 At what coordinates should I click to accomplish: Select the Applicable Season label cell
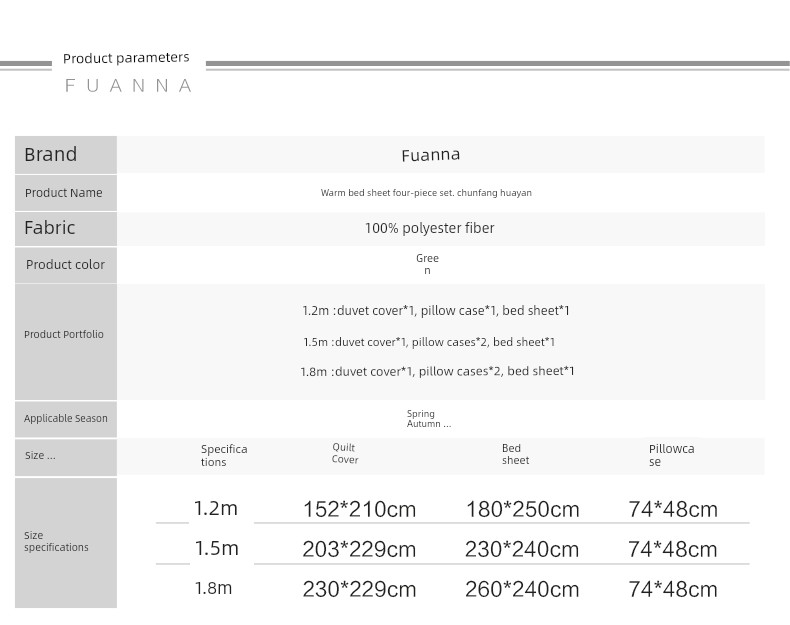coord(66,418)
